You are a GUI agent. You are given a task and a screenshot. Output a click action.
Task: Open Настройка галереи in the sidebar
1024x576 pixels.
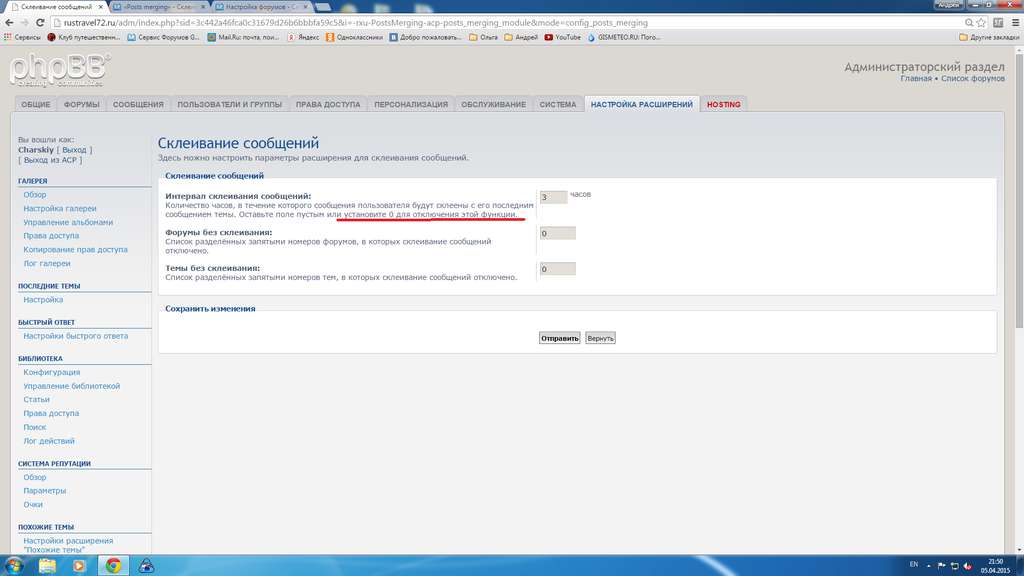click(x=60, y=208)
